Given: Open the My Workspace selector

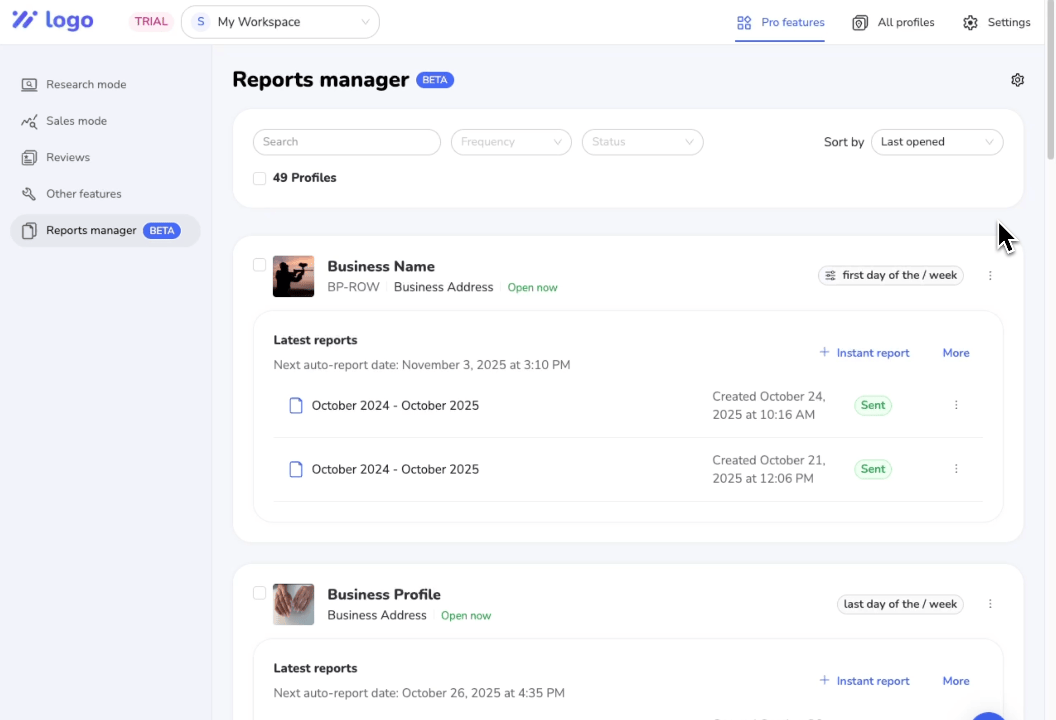Looking at the screenshot, I should pos(280,22).
